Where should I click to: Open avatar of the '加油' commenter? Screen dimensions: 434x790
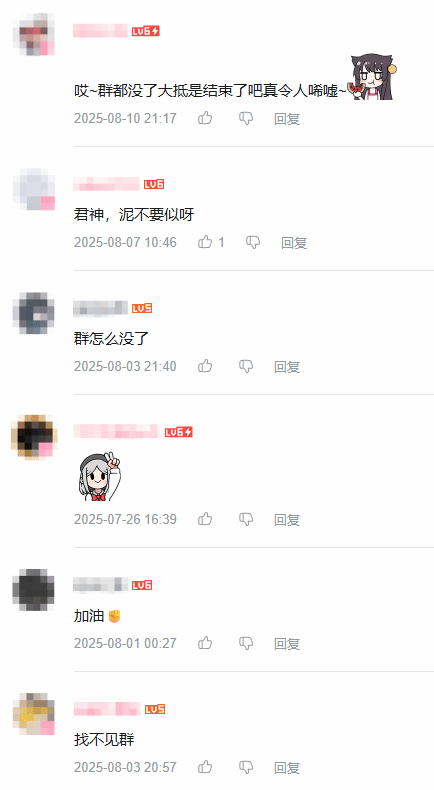(x=33, y=589)
